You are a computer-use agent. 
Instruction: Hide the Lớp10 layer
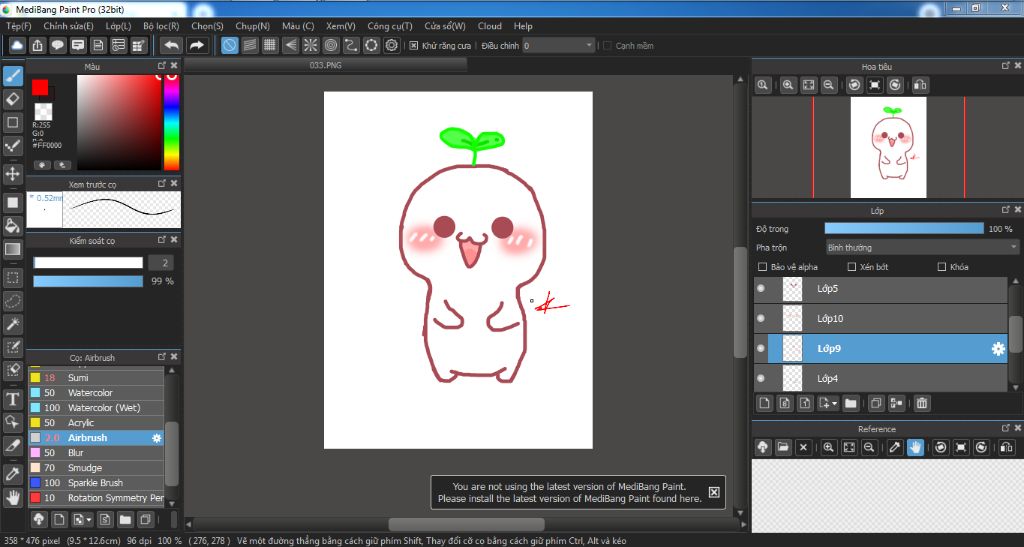coord(761,319)
